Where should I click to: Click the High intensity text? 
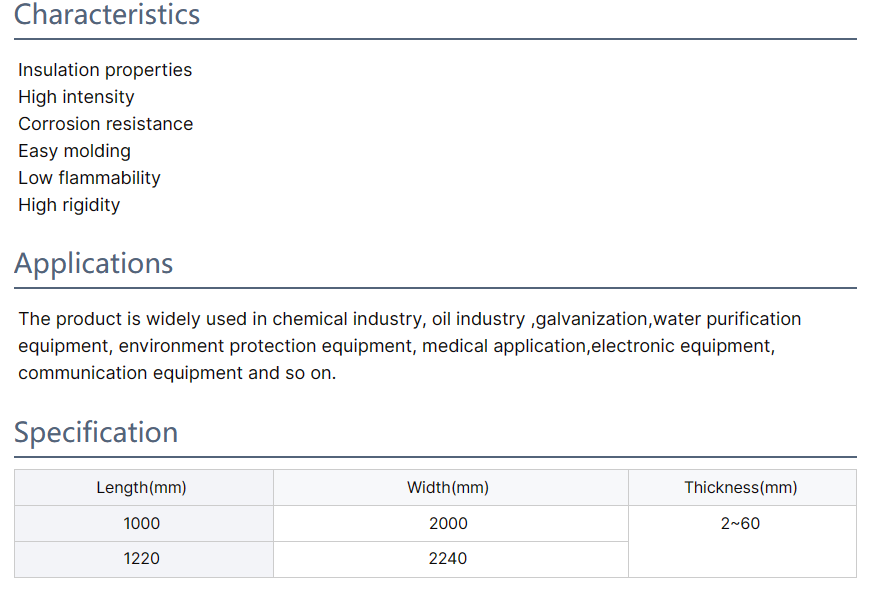pos(76,97)
